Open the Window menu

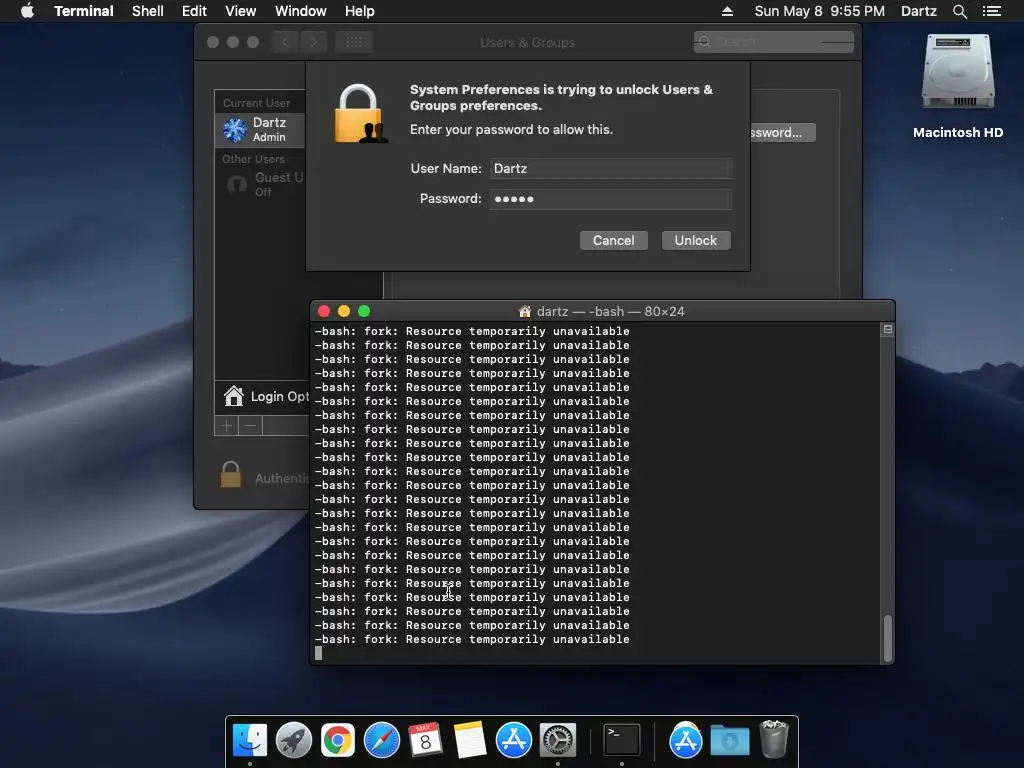point(300,11)
